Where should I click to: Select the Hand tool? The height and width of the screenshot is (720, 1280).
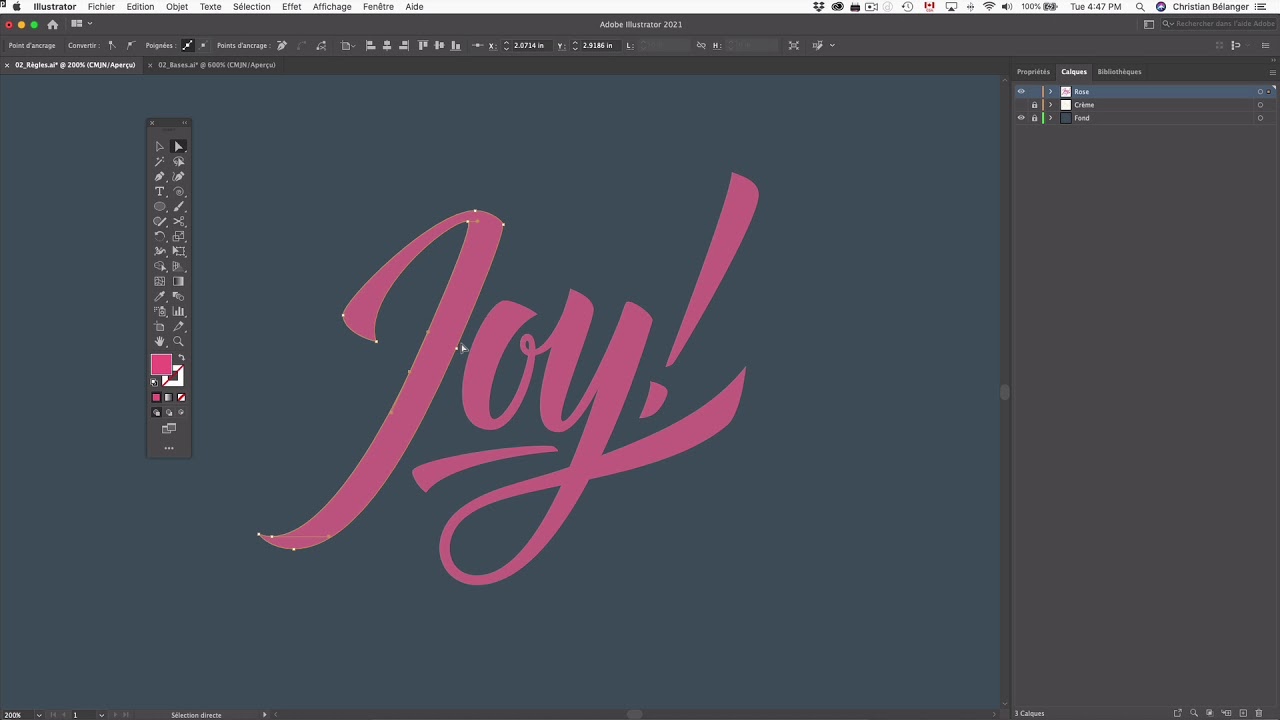coord(159,341)
